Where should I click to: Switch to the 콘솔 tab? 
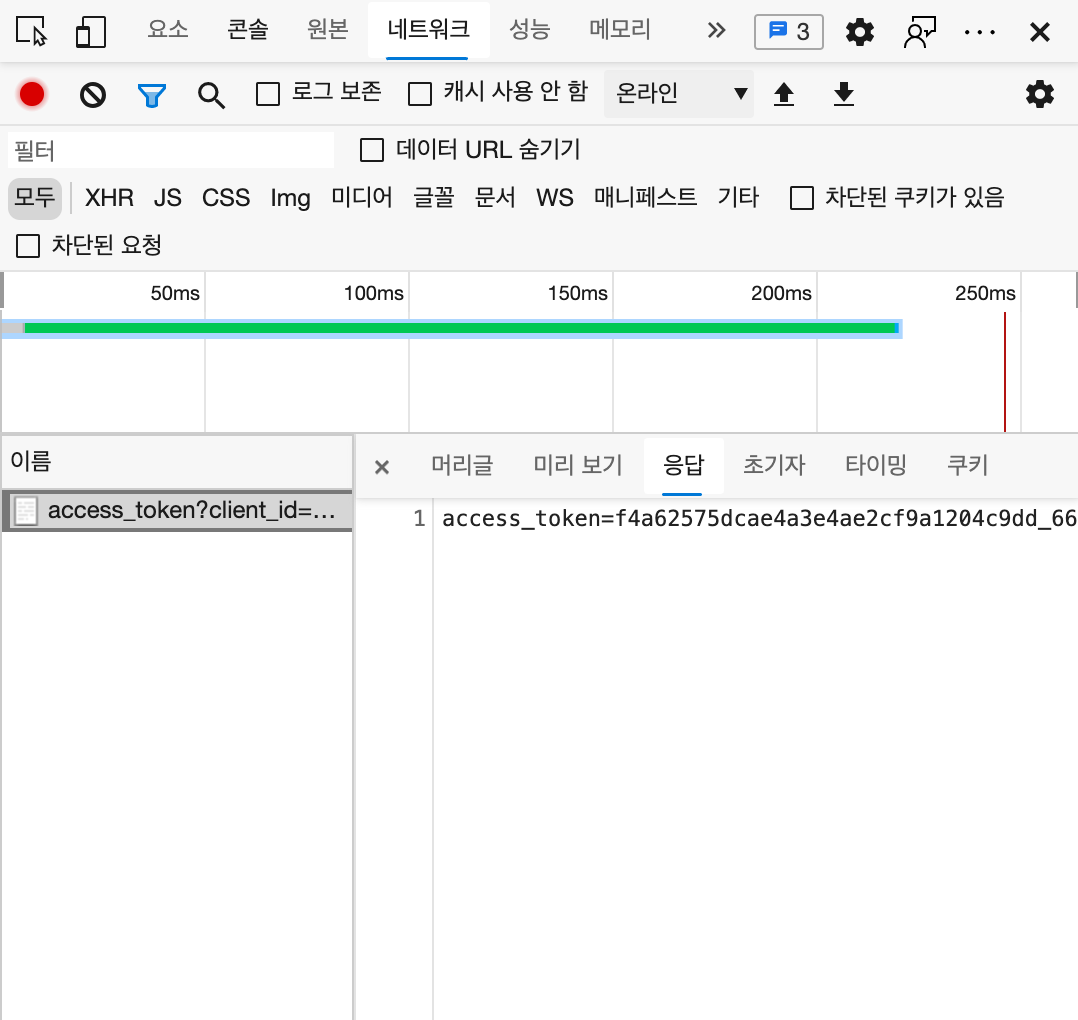click(x=248, y=30)
